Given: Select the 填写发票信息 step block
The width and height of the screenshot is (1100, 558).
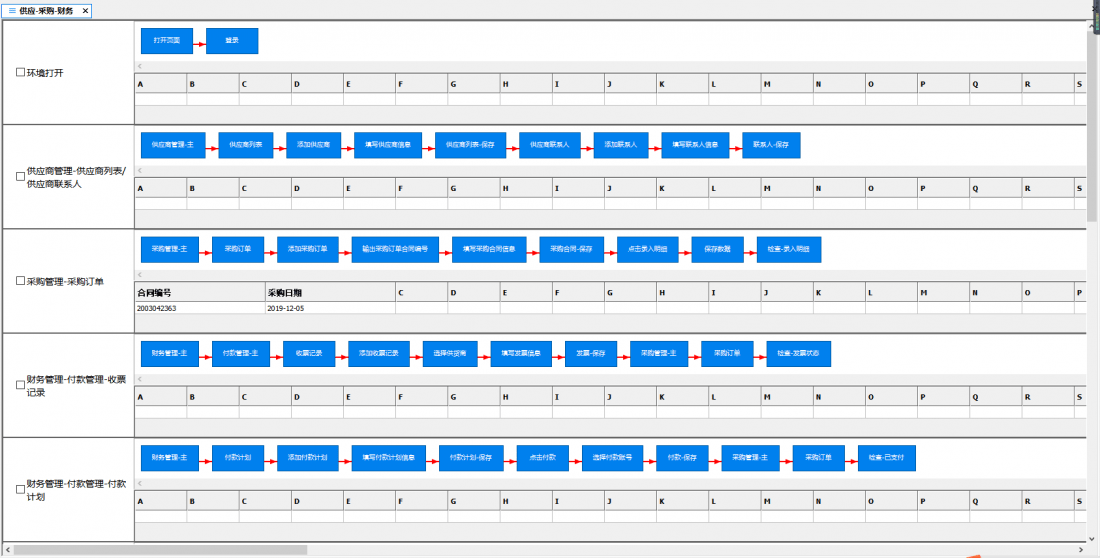Looking at the screenshot, I should (x=521, y=354).
